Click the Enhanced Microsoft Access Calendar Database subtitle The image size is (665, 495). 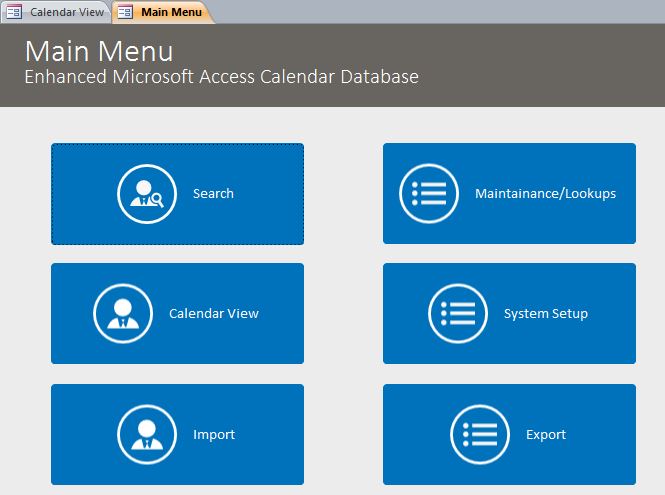pos(221,77)
